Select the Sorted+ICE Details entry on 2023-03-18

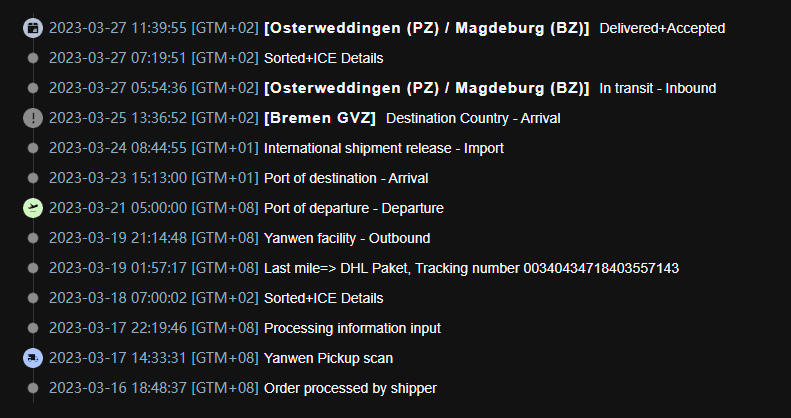[323, 298]
